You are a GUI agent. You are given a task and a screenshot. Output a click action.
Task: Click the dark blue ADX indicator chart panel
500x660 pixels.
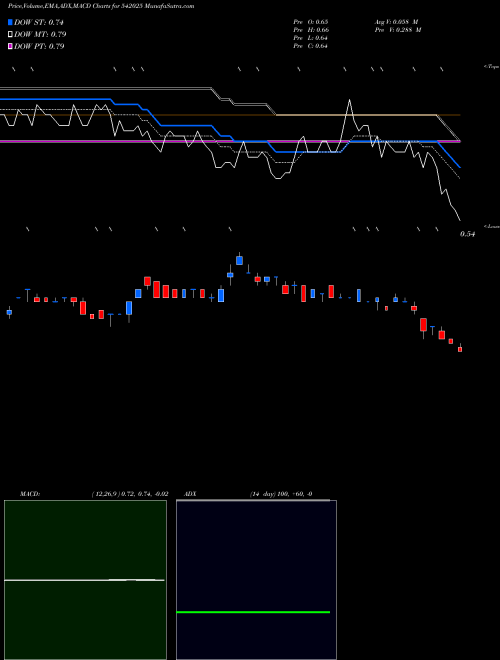256,580
